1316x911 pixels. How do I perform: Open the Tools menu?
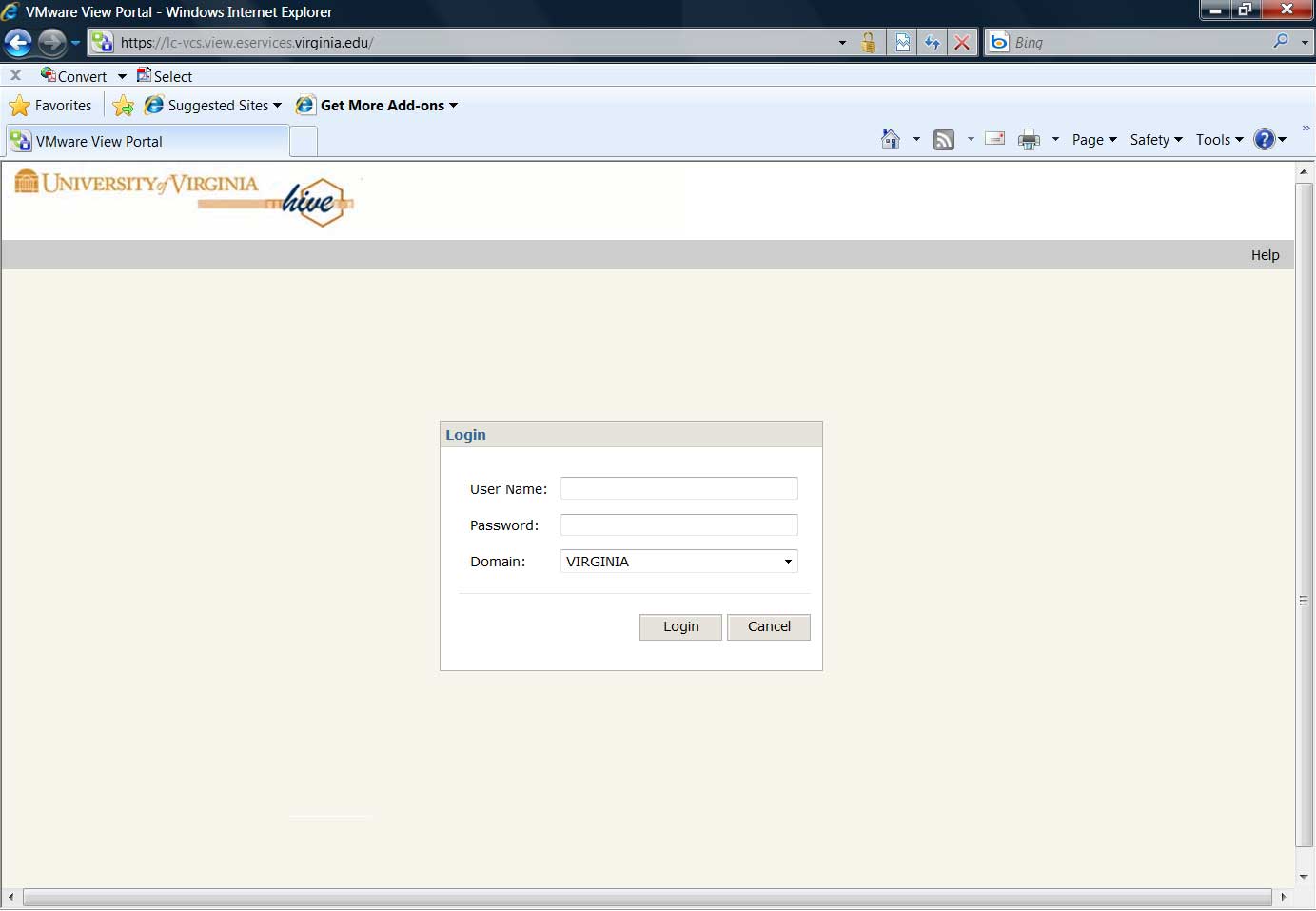(1220, 140)
